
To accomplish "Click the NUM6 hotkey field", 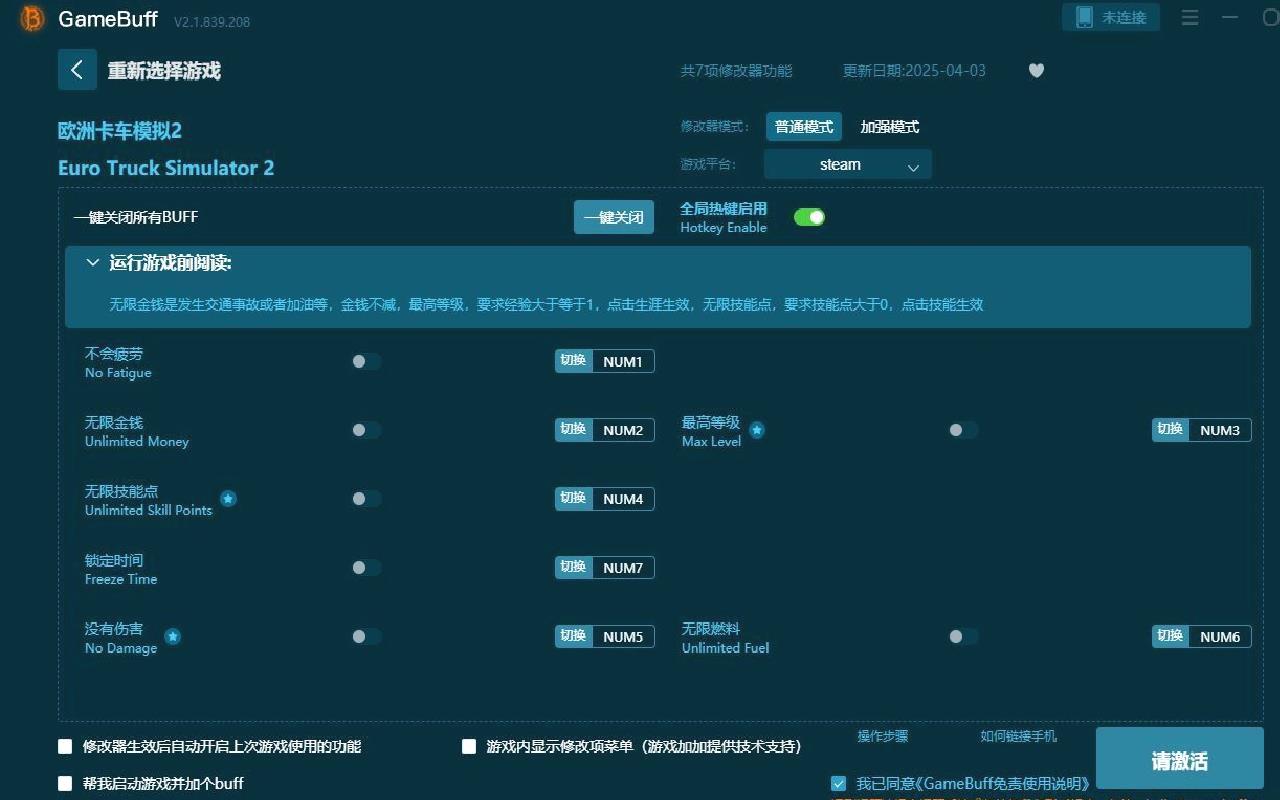I will (x=1220, y=636).
